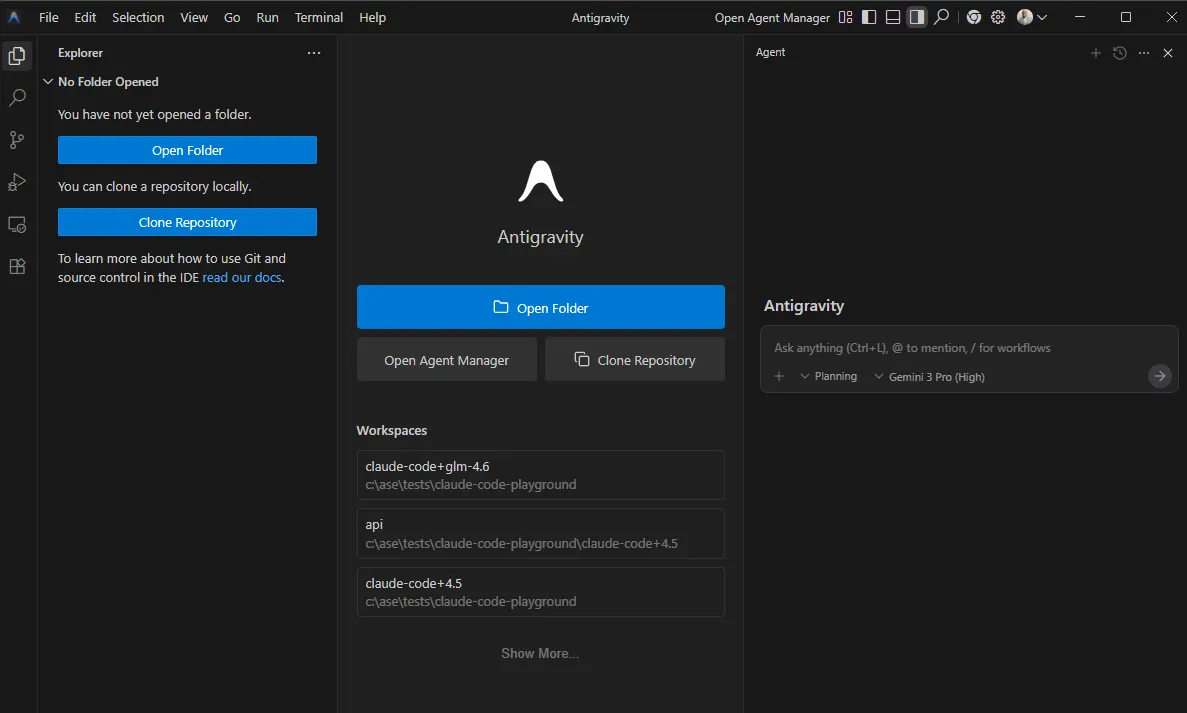Open the Source Control view
The image size is (1187, 713).
[x=17, y=140]
